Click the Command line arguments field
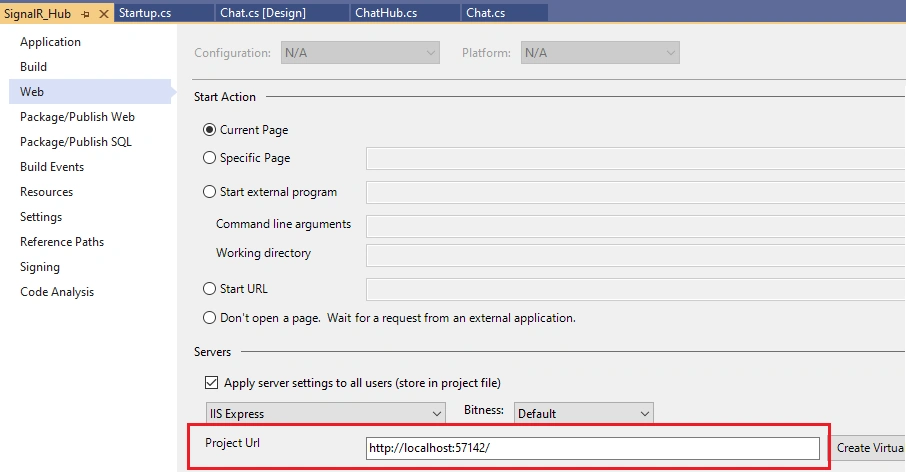Image resolution: width=906 pixels, height=472 pixels. pos(636,226)
